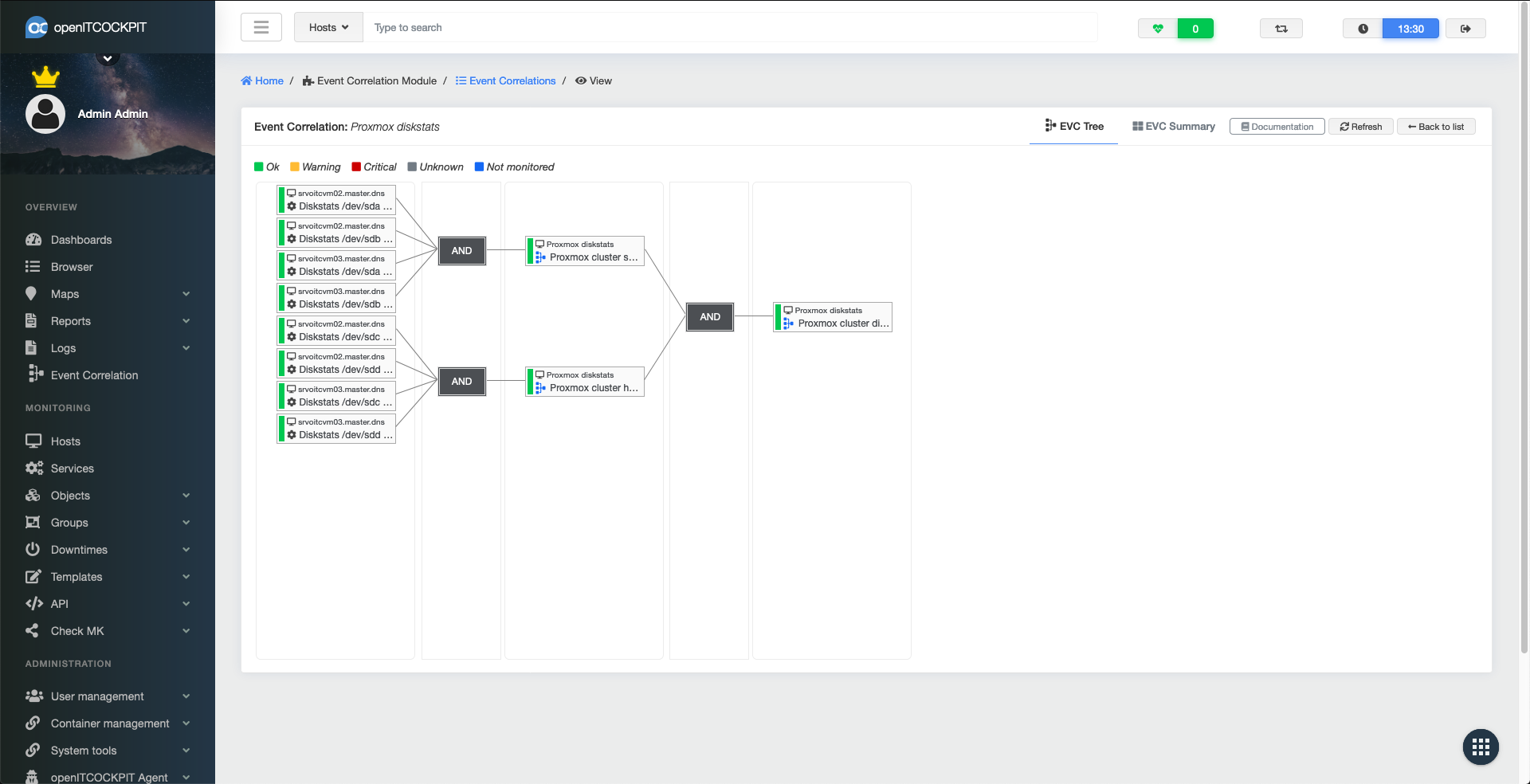Click the clock icon beside 13:30
Viewport: 1530px width, 784px height.
pyautogui.click(x=1363, y=29)
